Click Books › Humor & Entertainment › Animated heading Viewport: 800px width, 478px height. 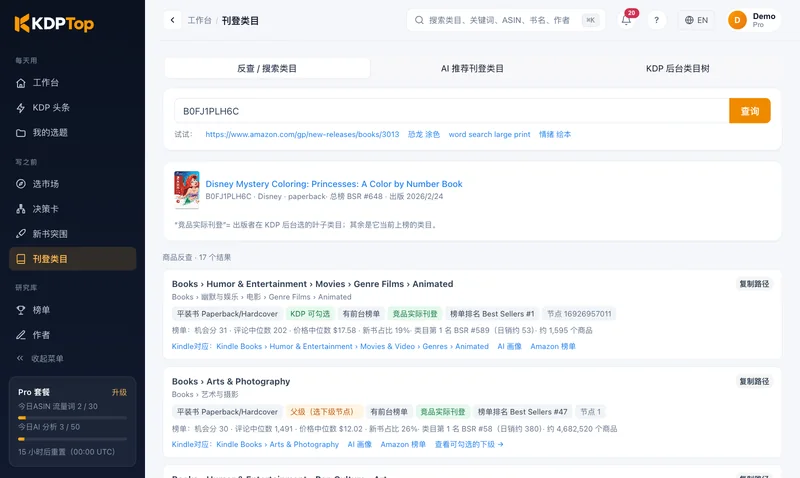tap(312, 284)
